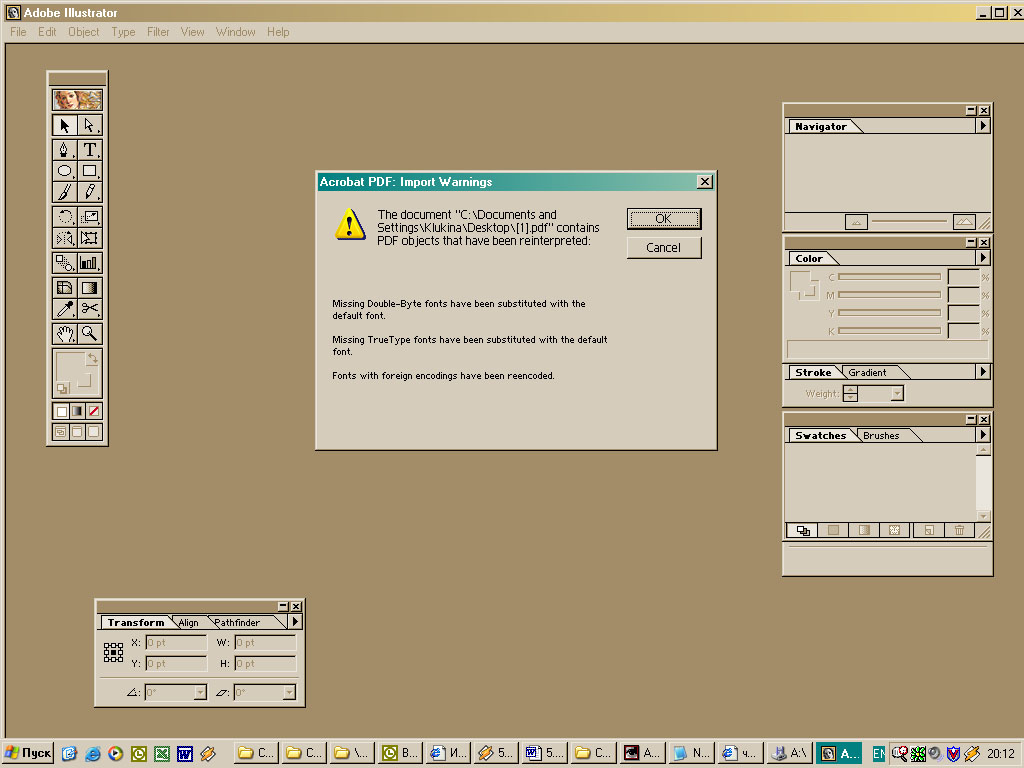This screenshot has width=1024, height=768.
Task: Switch fill mode to solid Color
Action: [61, 411]
